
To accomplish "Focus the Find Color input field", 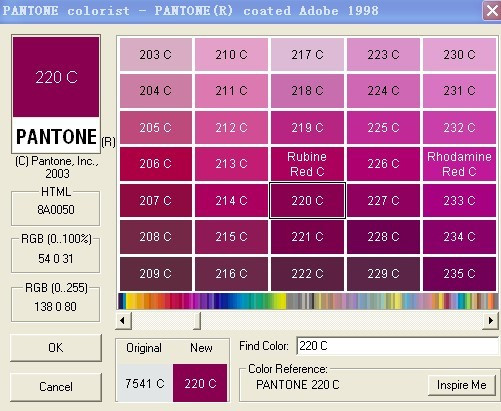I will 398,346.
